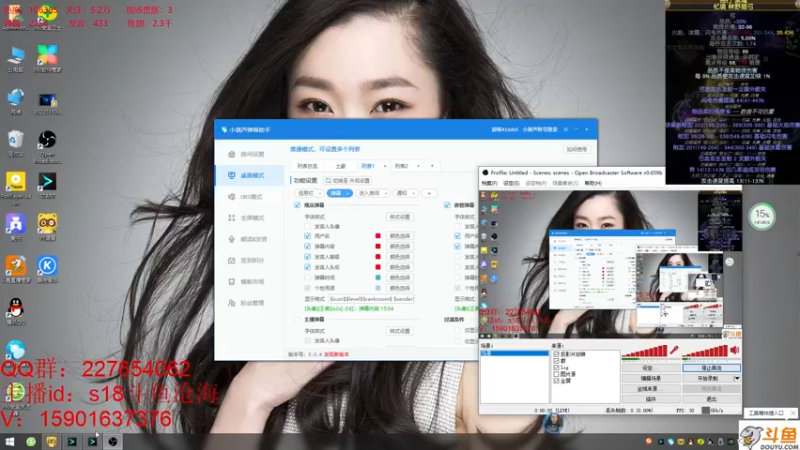The image size is (800, 450).
Task: Open the OBS help (H) menu
Action: click(593, 183)
